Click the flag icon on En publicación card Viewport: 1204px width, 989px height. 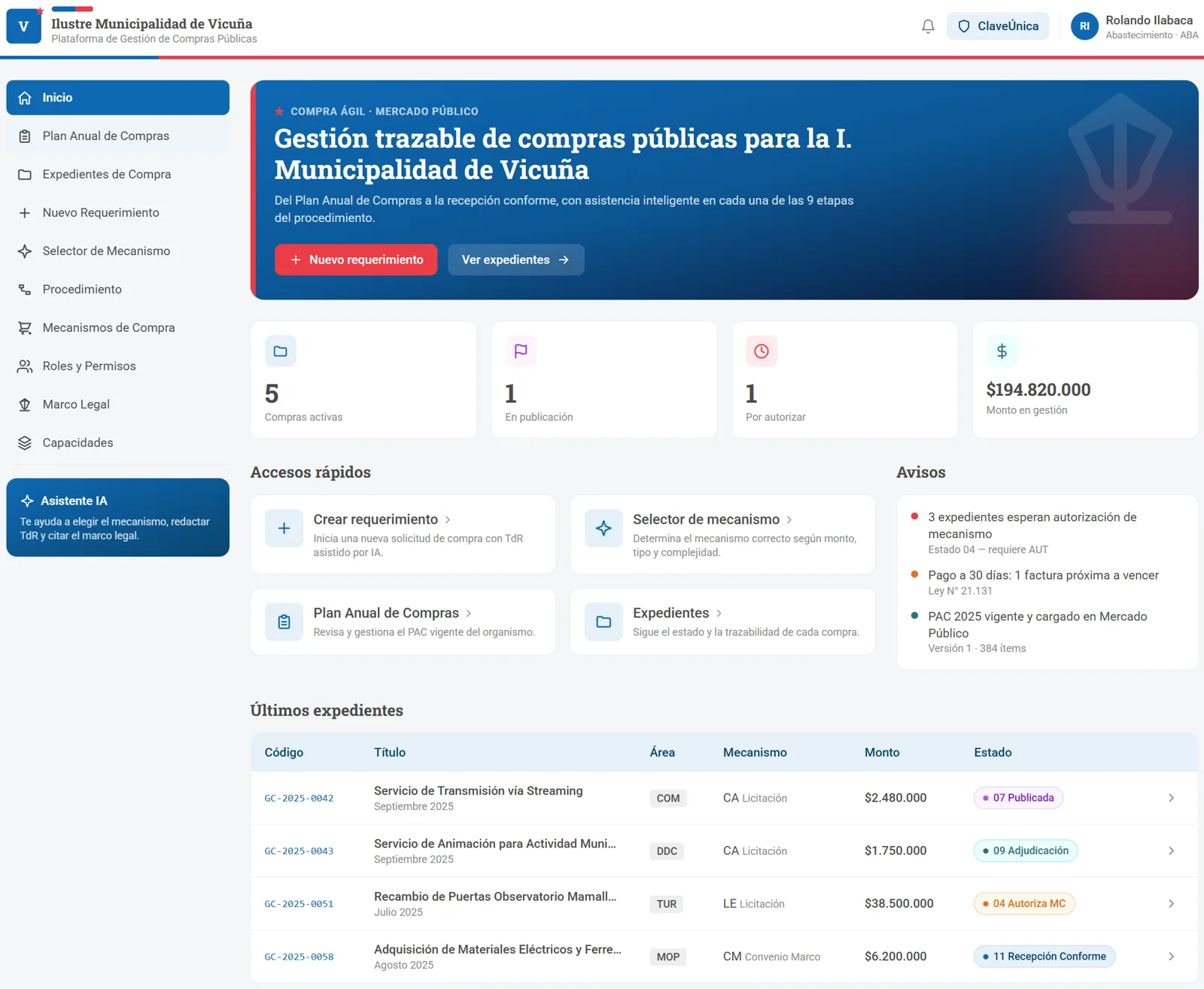(x=521, y=351)
